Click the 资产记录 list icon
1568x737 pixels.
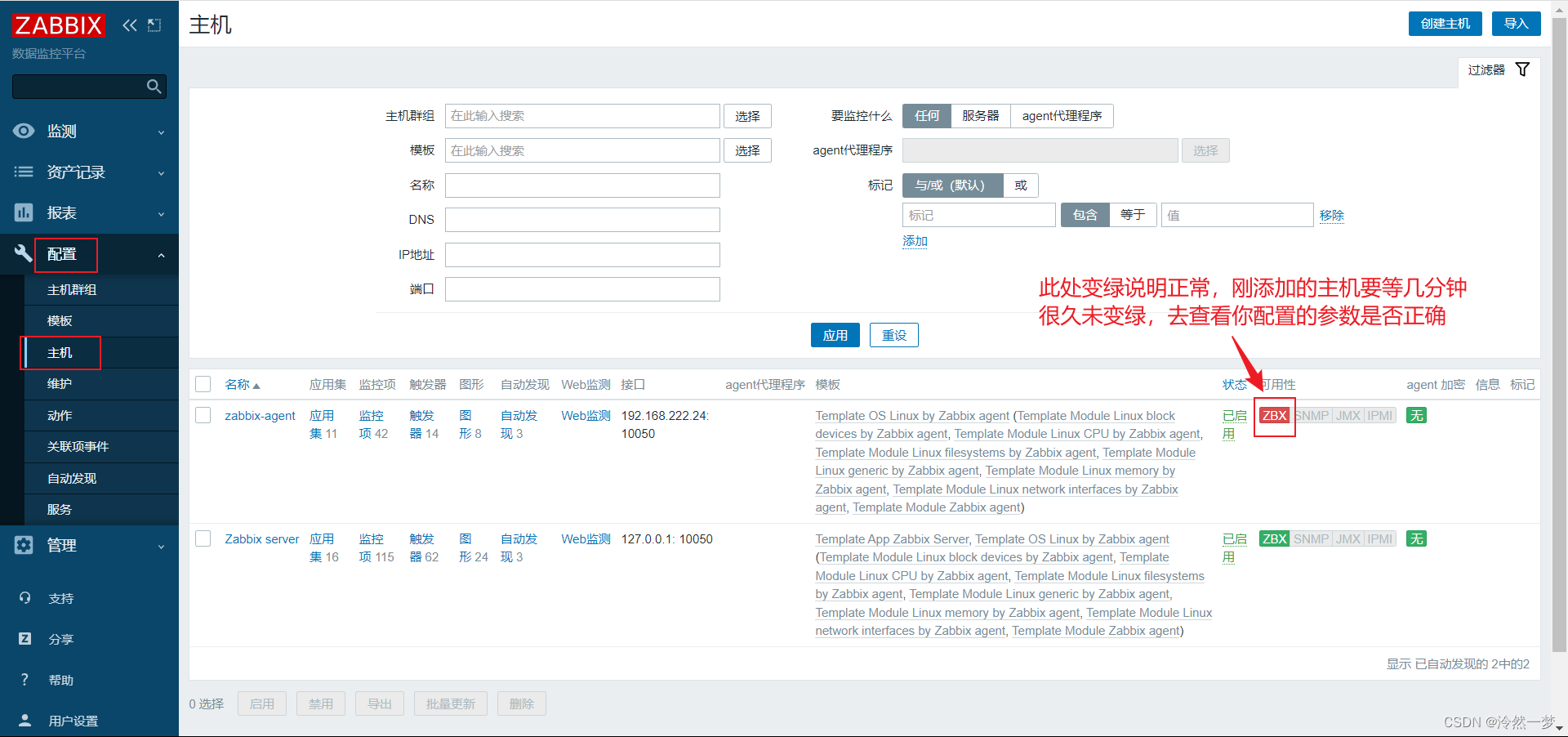tap(24, 172)
